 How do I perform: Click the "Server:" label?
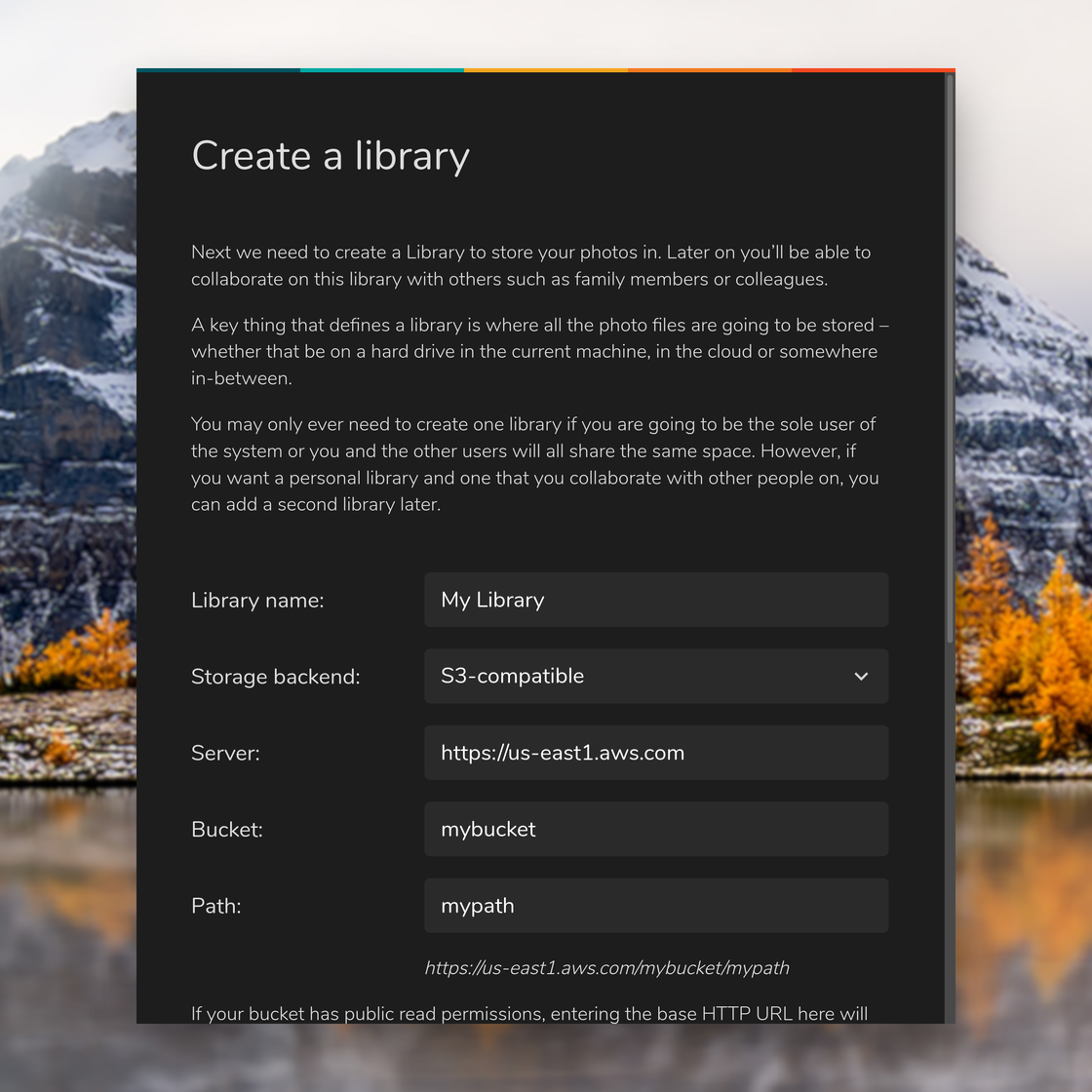pyautogui.click(x=225, y=754)
